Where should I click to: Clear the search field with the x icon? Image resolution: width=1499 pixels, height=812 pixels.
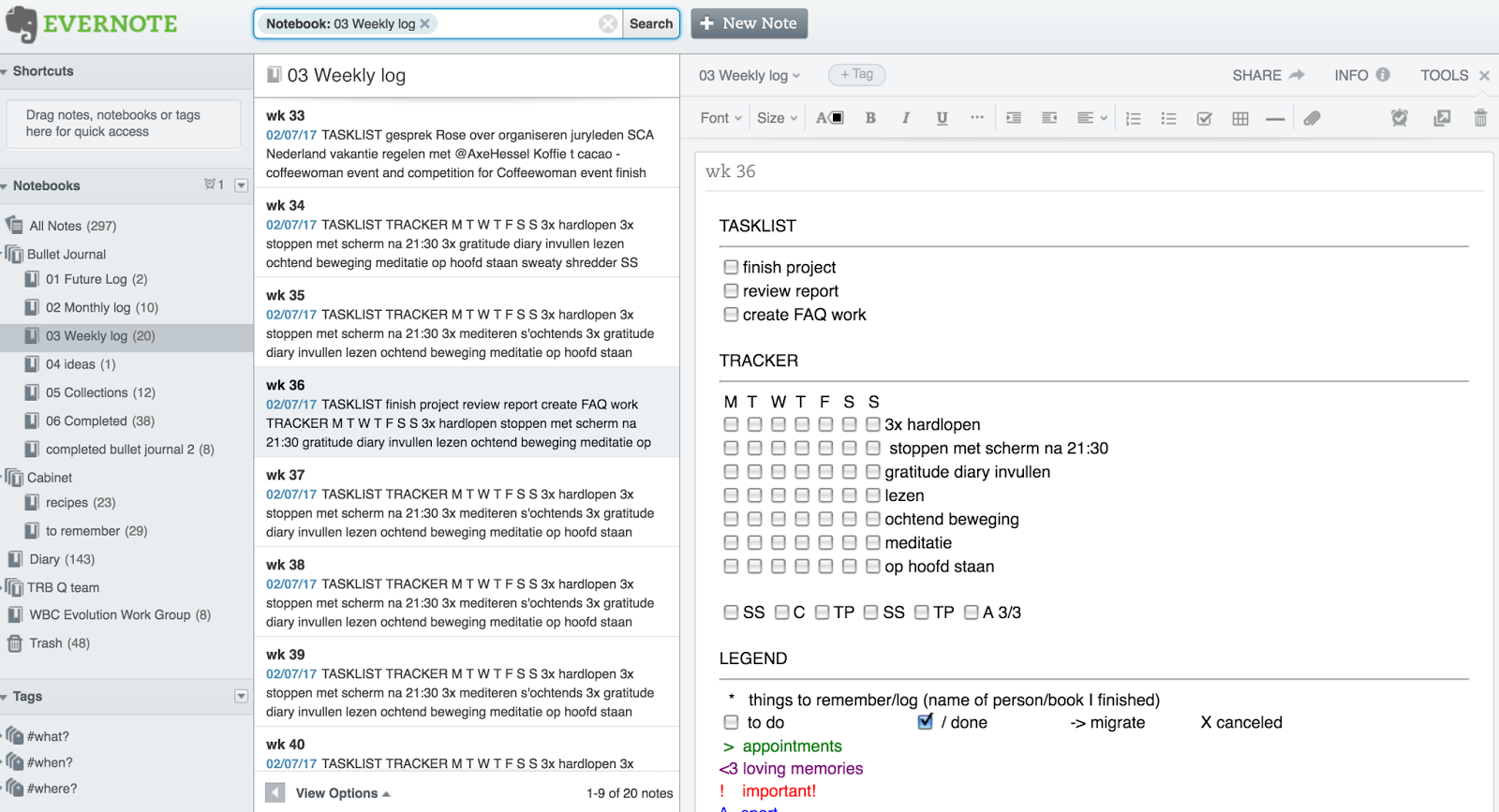pos(608,23)
